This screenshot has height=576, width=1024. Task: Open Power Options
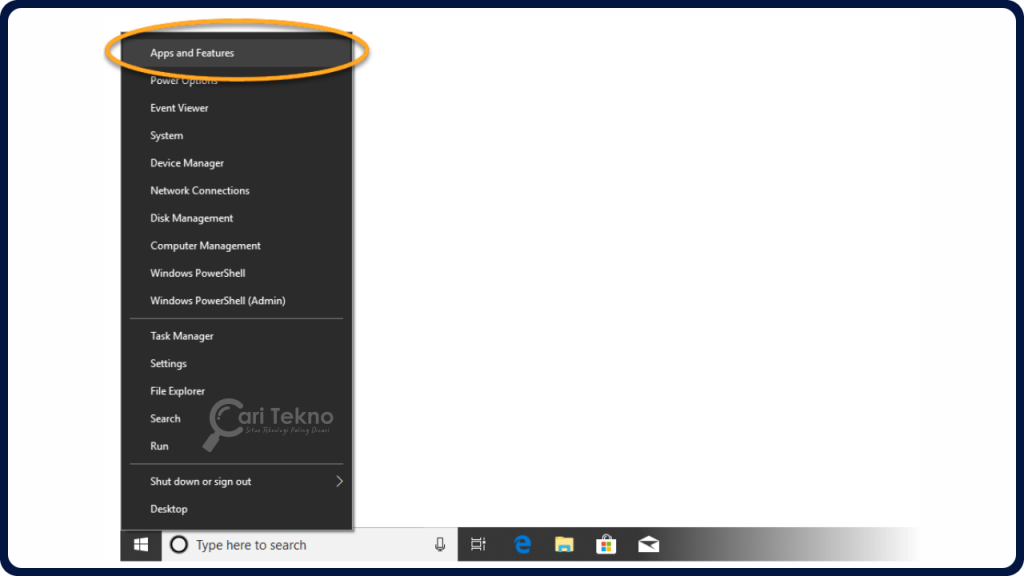point(185,80)
